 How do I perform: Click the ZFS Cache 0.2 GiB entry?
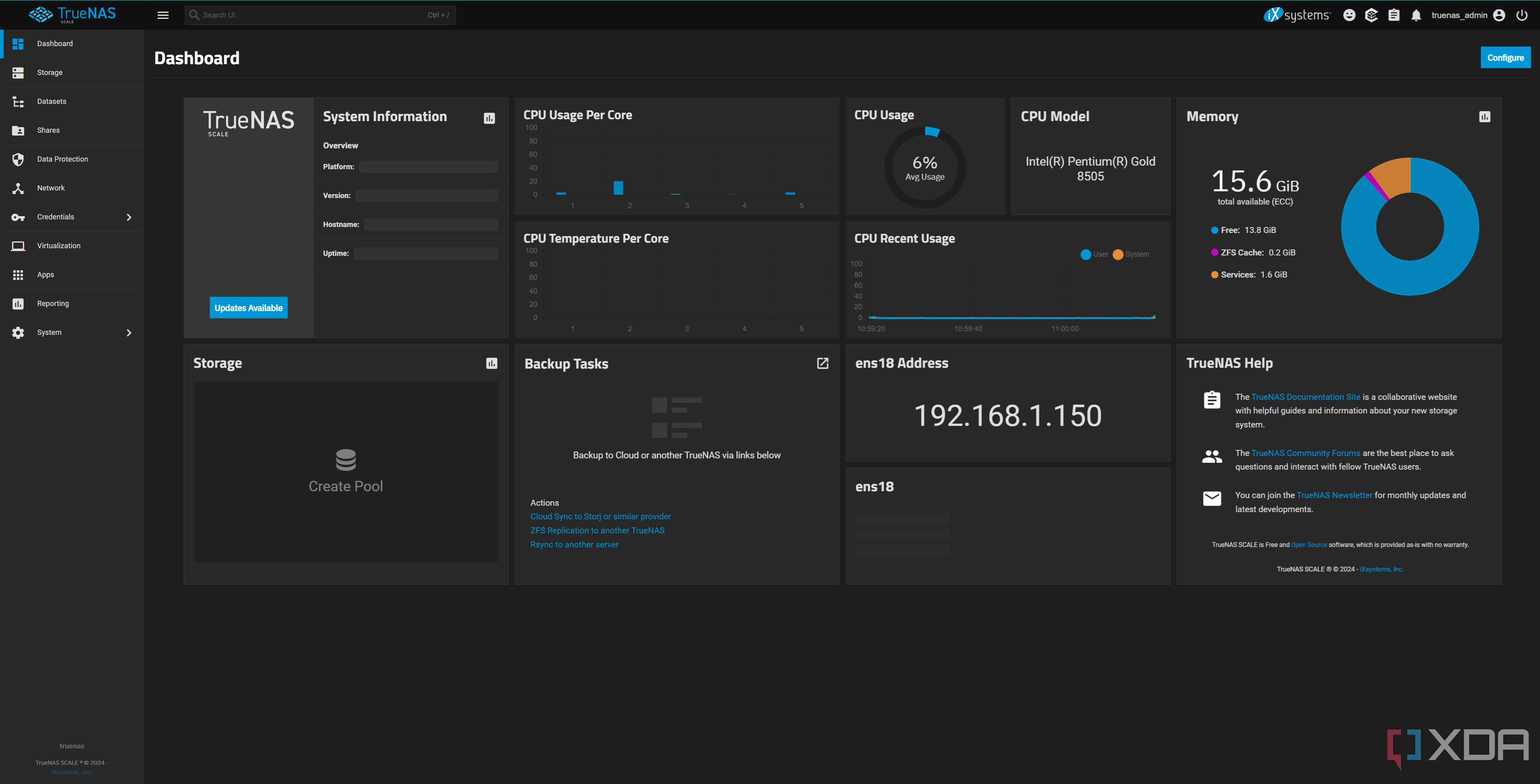[1253, 253]
